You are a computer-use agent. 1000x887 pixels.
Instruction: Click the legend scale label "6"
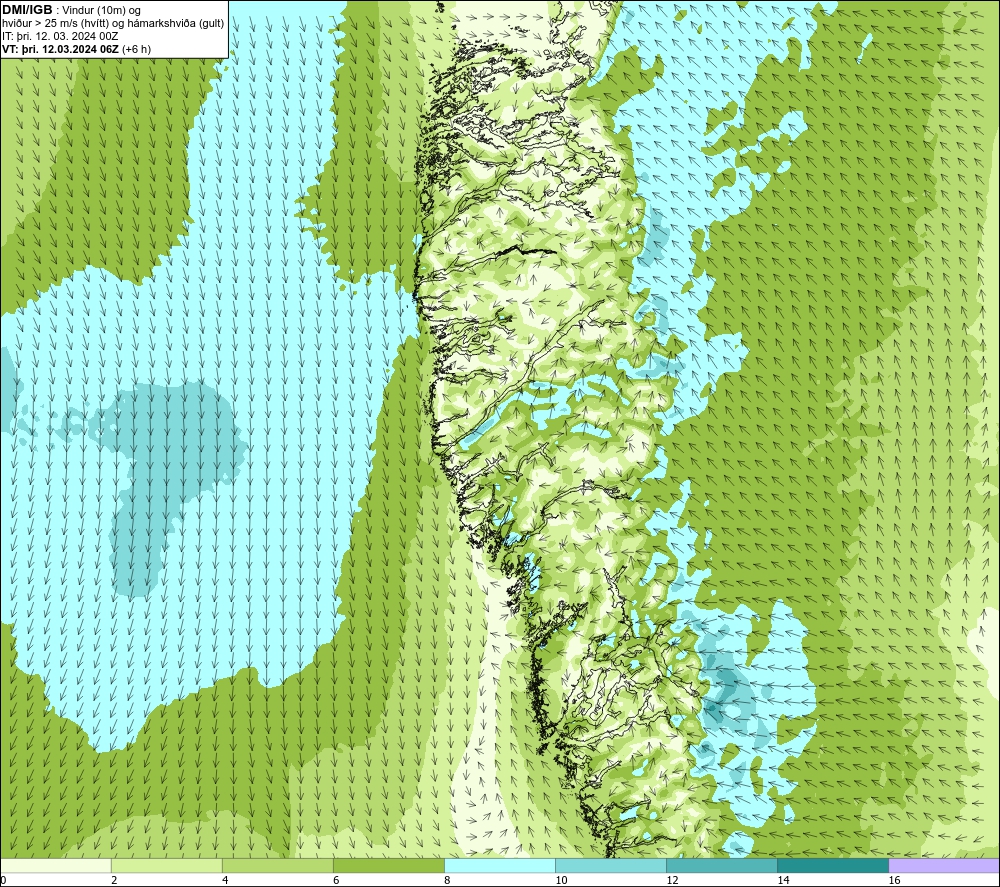(x=336, y=881)
